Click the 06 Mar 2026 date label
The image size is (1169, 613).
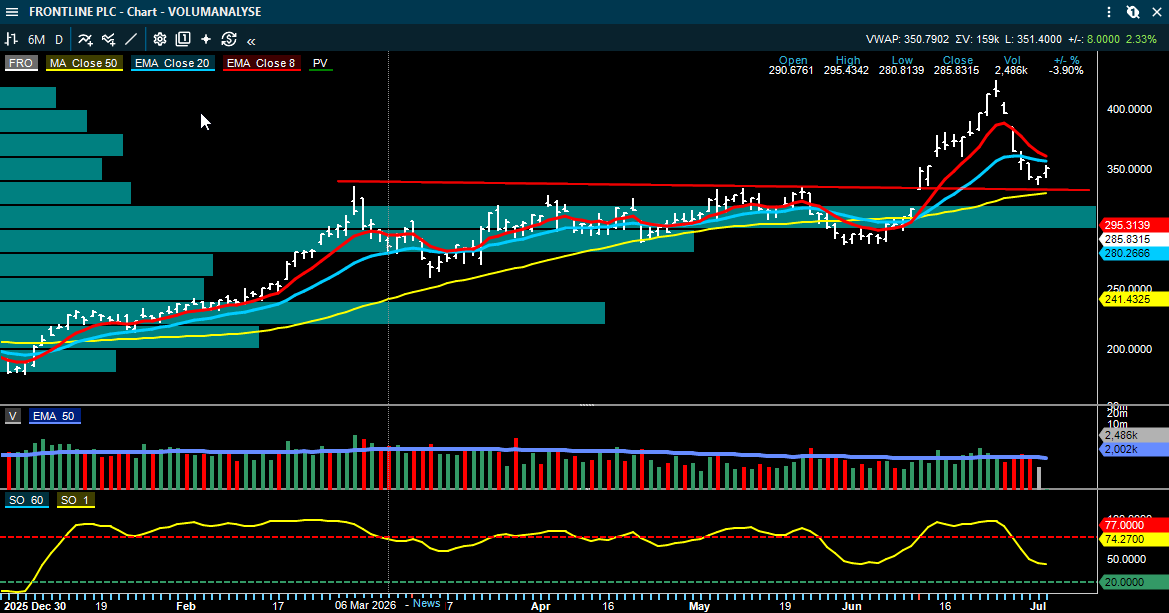tap(365, 606)
